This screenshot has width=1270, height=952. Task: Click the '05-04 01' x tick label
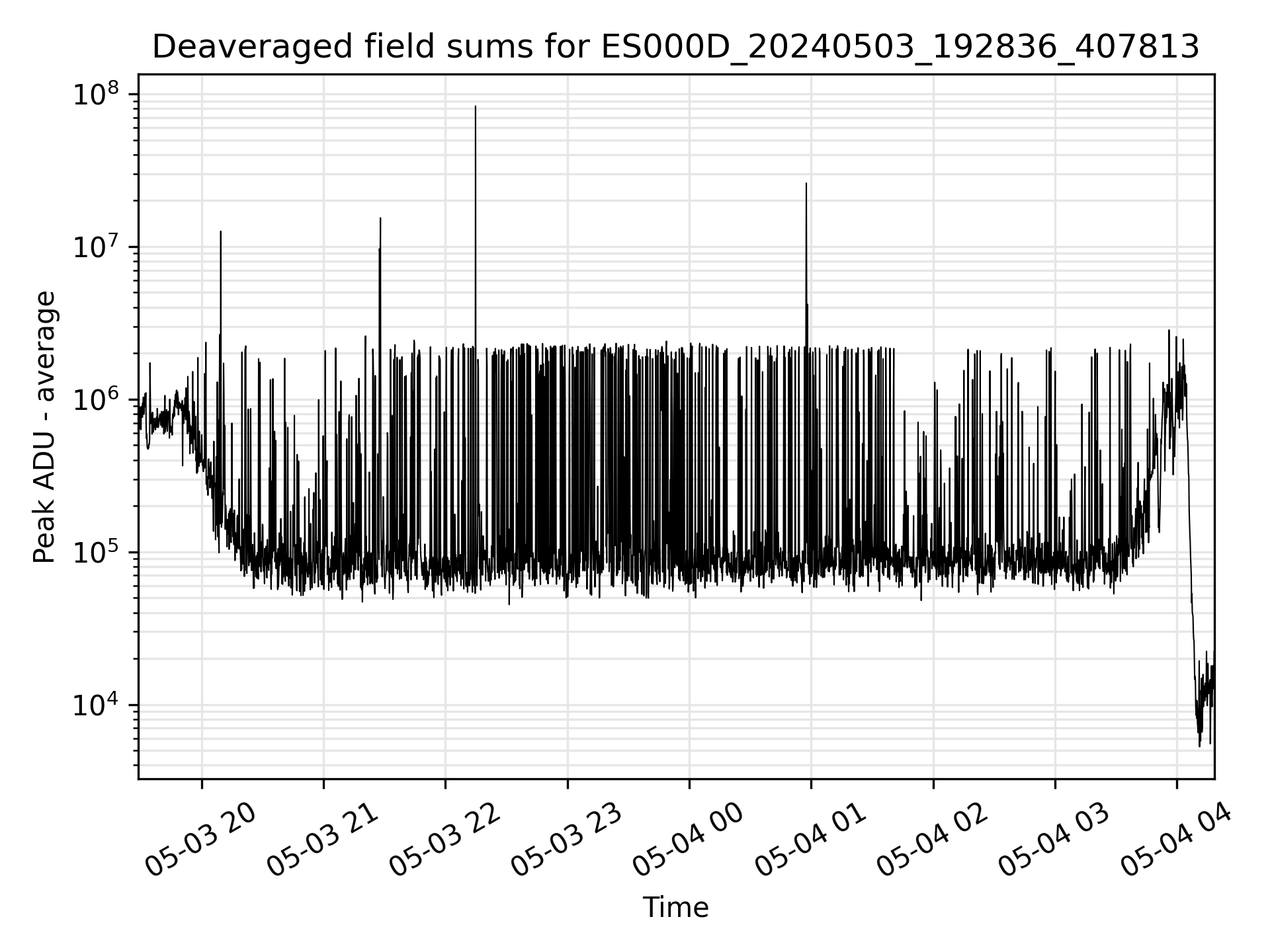pos(811,840)
